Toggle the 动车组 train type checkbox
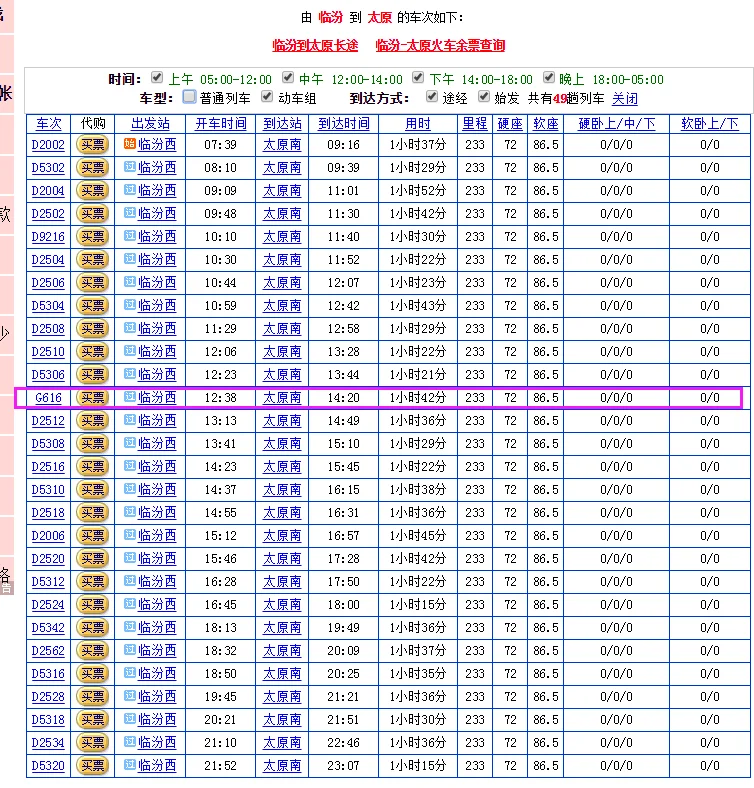 pyautogui.click(x=267, y=96)
